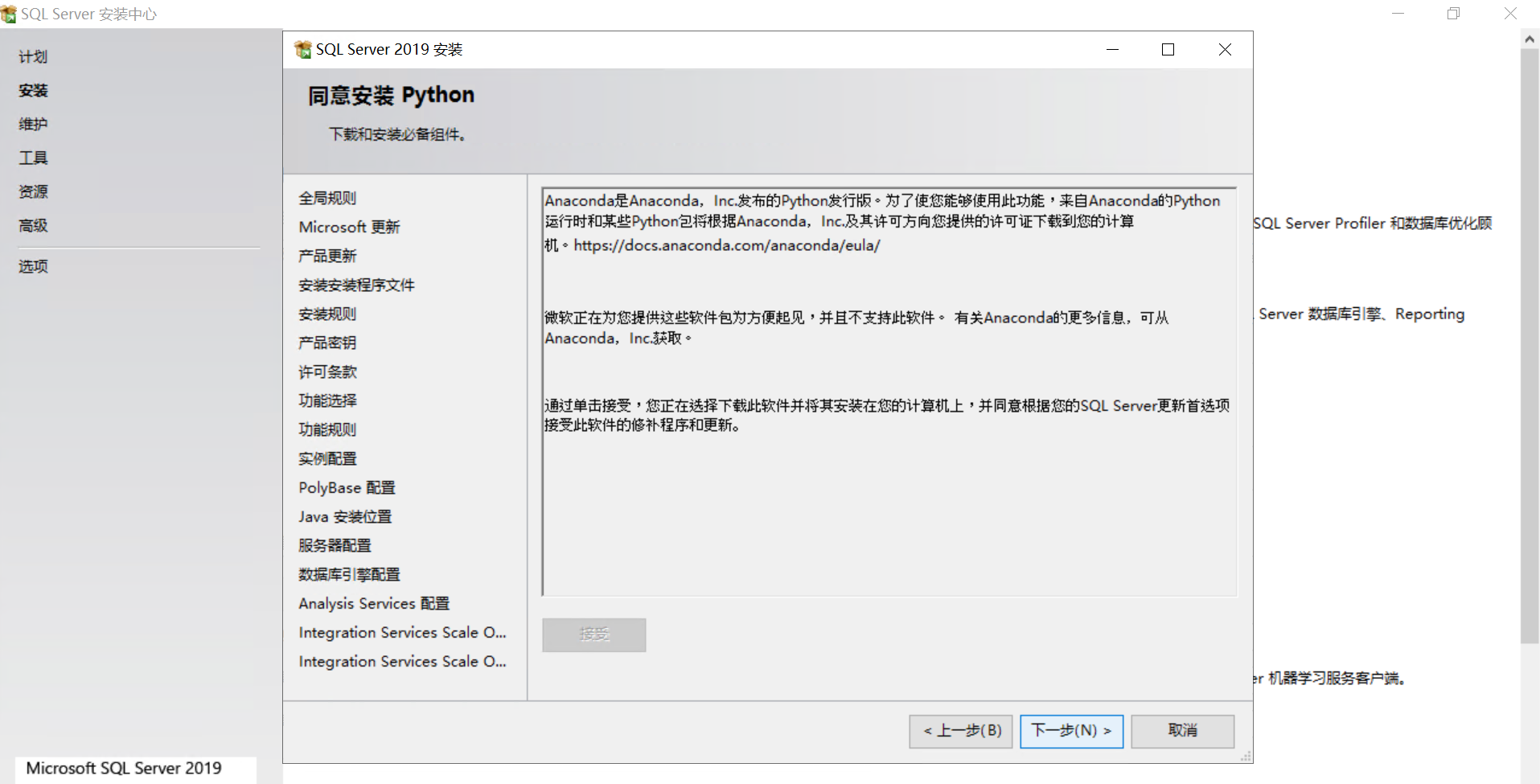Click the Microsoft SQL Server 2019 logo text
This screenshot has height=784, width=1540.
tap(124, 768)
